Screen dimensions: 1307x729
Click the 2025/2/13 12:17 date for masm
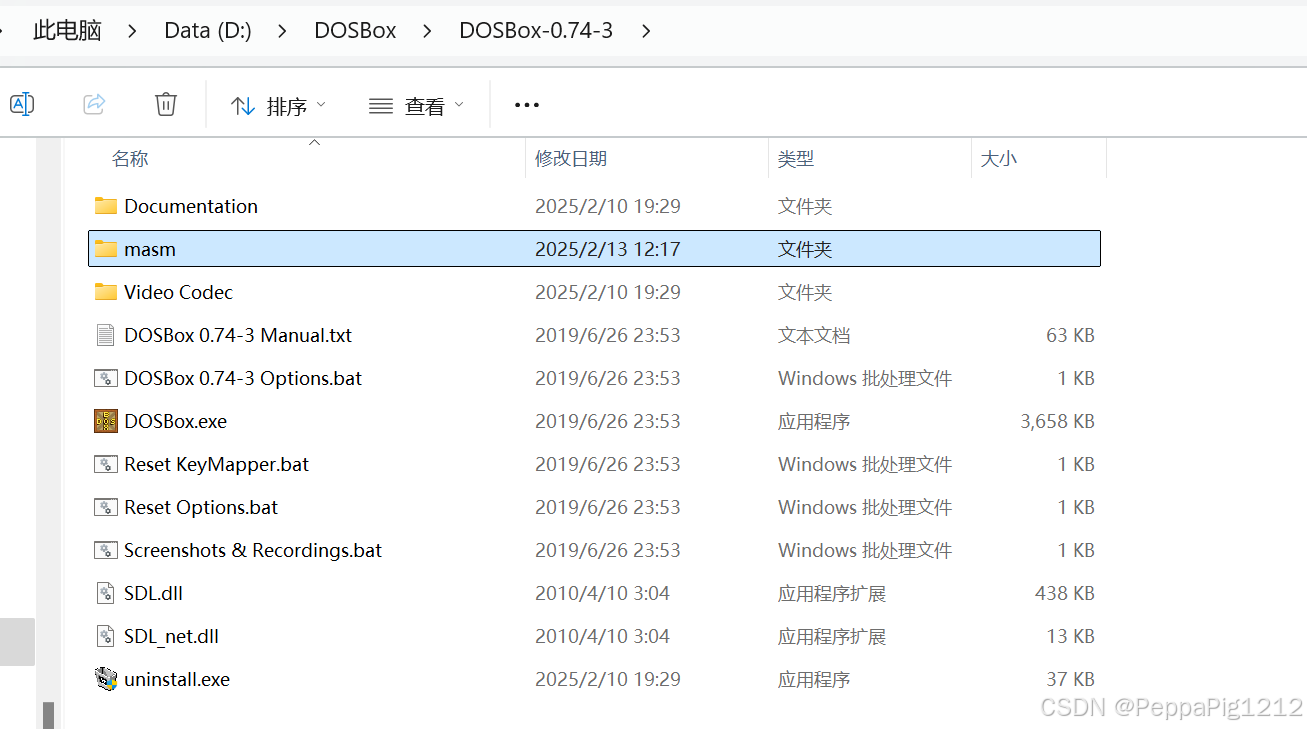pos(607,249)
